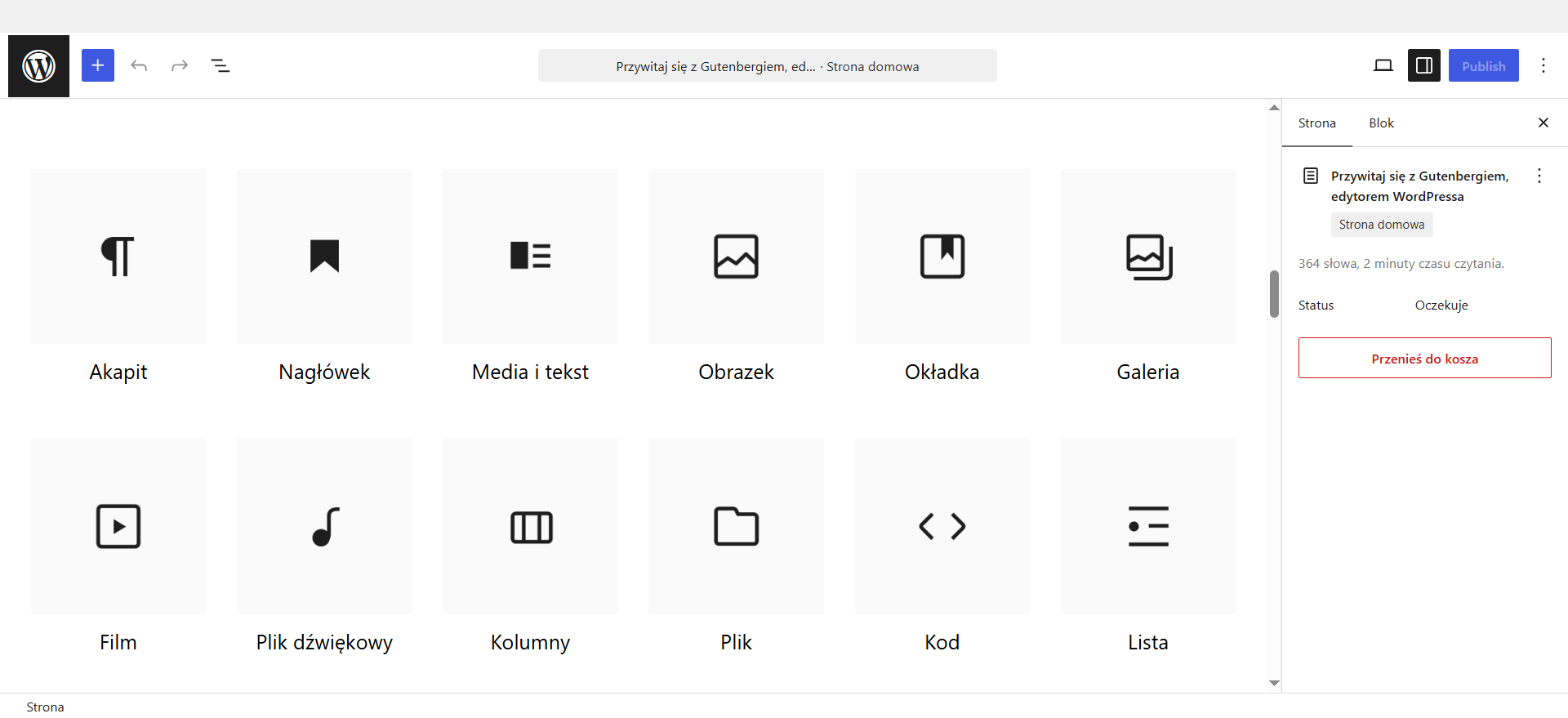
Task: Redo the undone change
Action: (x=180, y=65)
